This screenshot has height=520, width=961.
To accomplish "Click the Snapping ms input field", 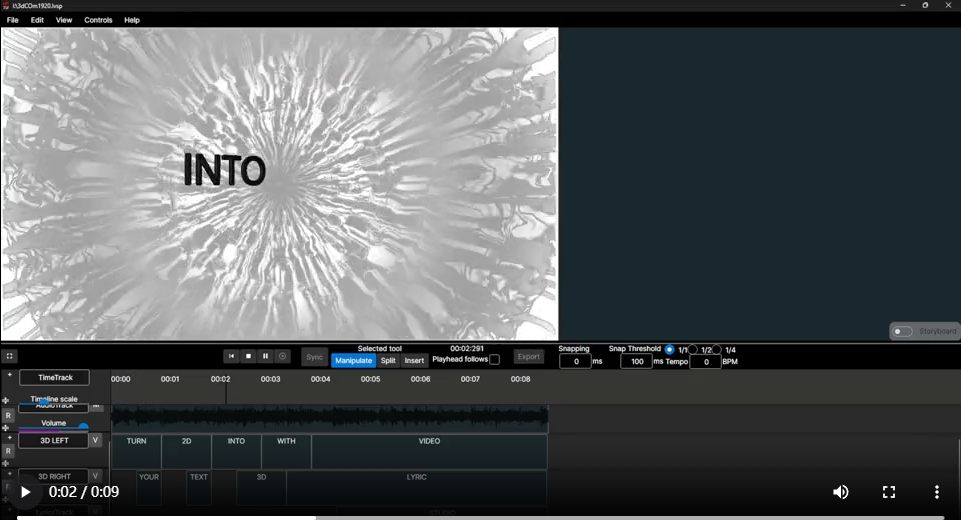I will coord(575,361).
